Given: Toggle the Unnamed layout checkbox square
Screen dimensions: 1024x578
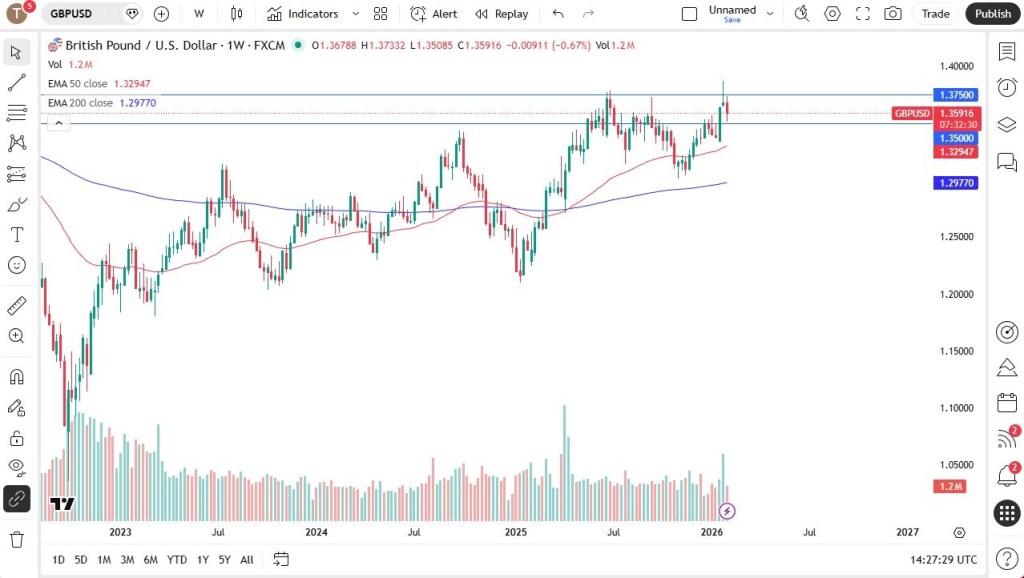Looking at the screenshot, I should (689, 14).
